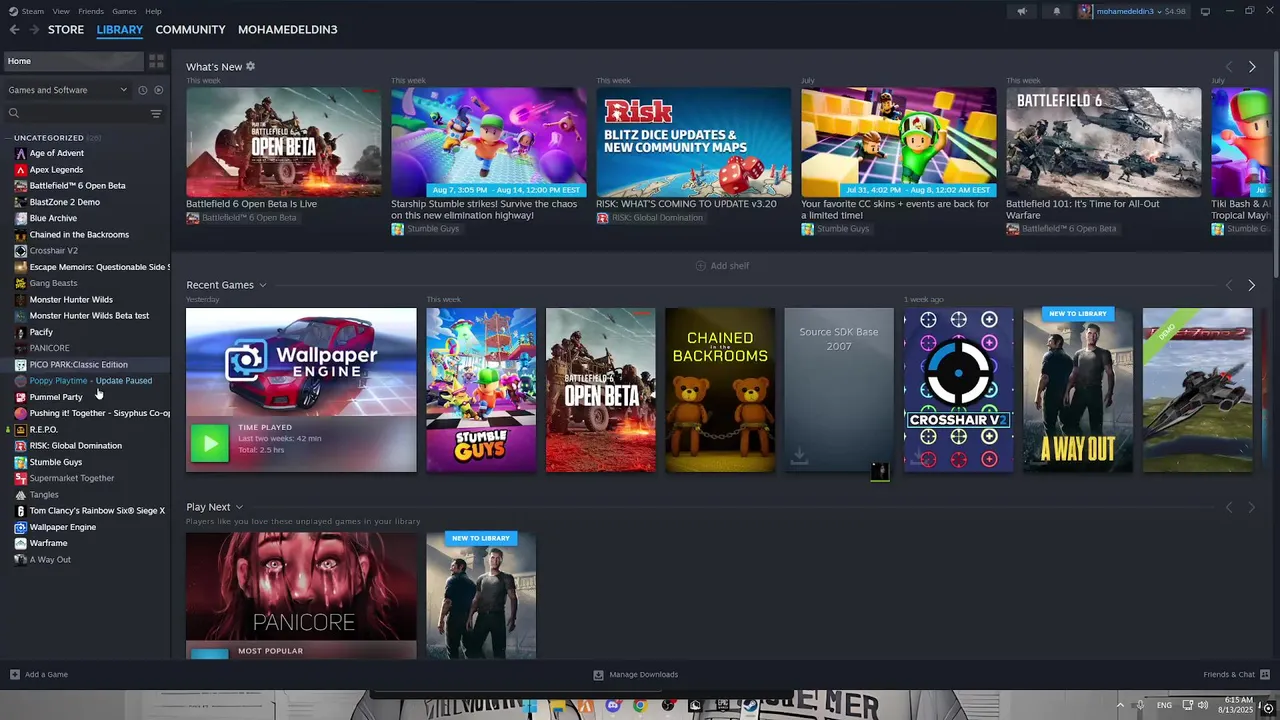Open Crosshair V2 recent game cover
Image resolution: width=1280 pixels, height=720 pixels.
click(x=958, y=390)
